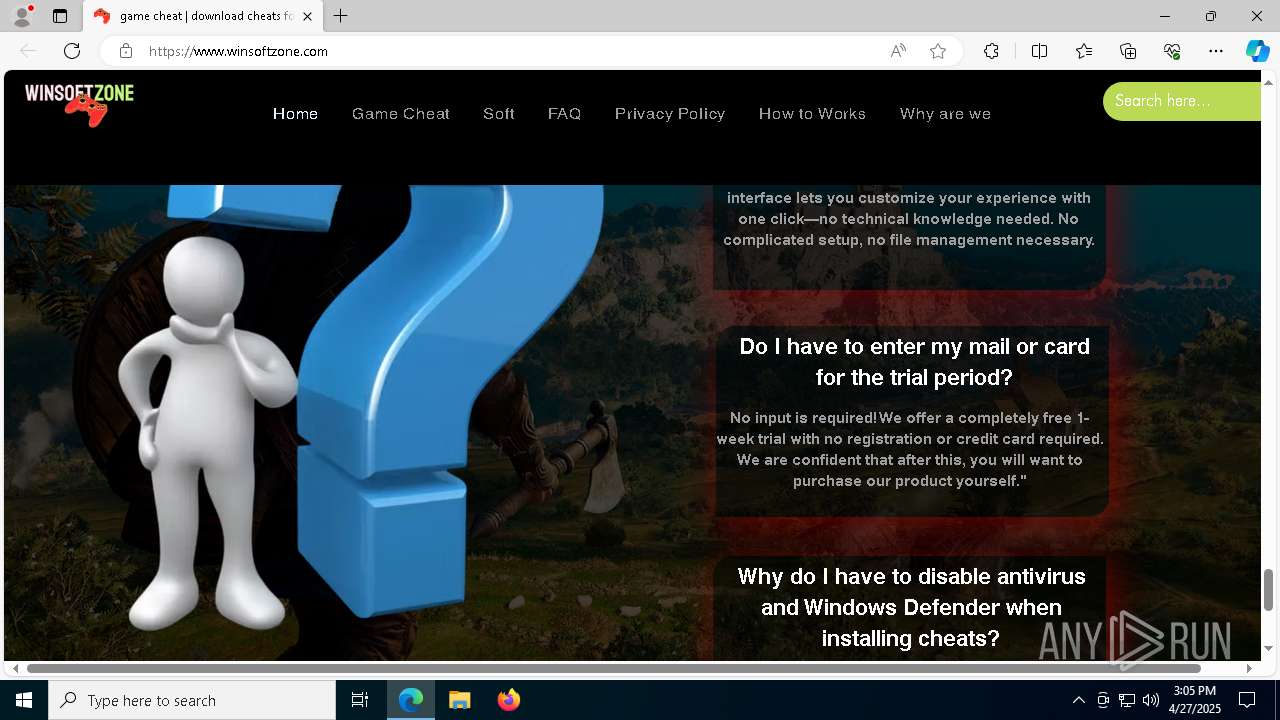Enable split screen view
This screenshot has width=1280, height=720.
click(1039, 51)
